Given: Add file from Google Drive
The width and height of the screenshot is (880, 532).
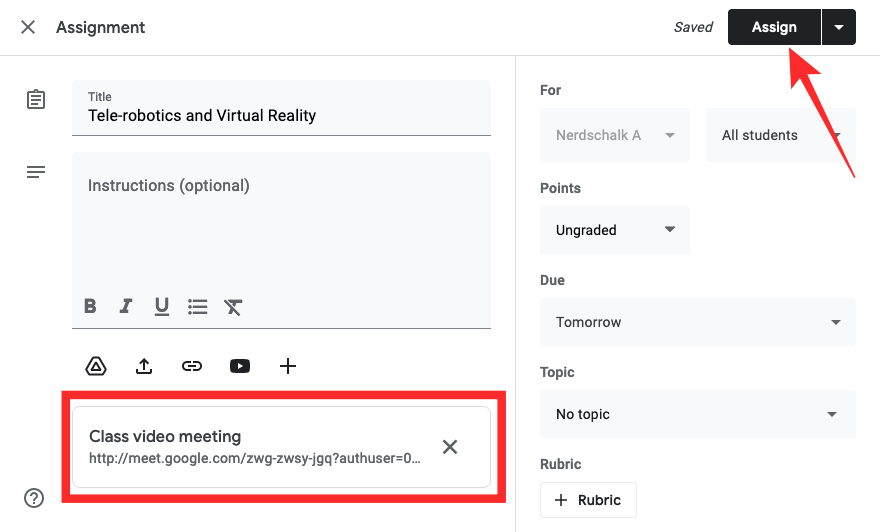Looking at the screenshot, I should pyautogui.click(x=96, y=366).
